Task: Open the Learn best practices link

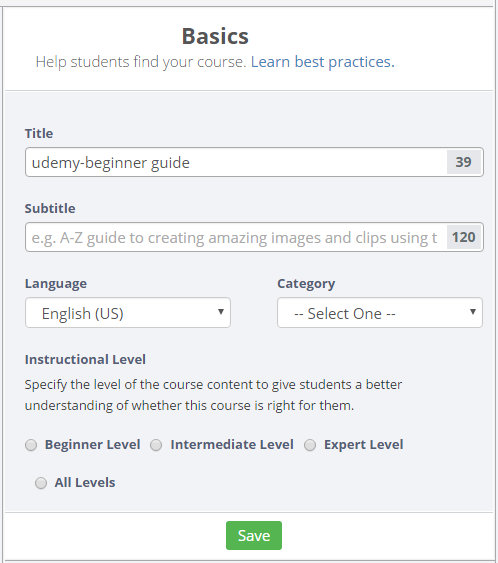Action: (322, 62)
